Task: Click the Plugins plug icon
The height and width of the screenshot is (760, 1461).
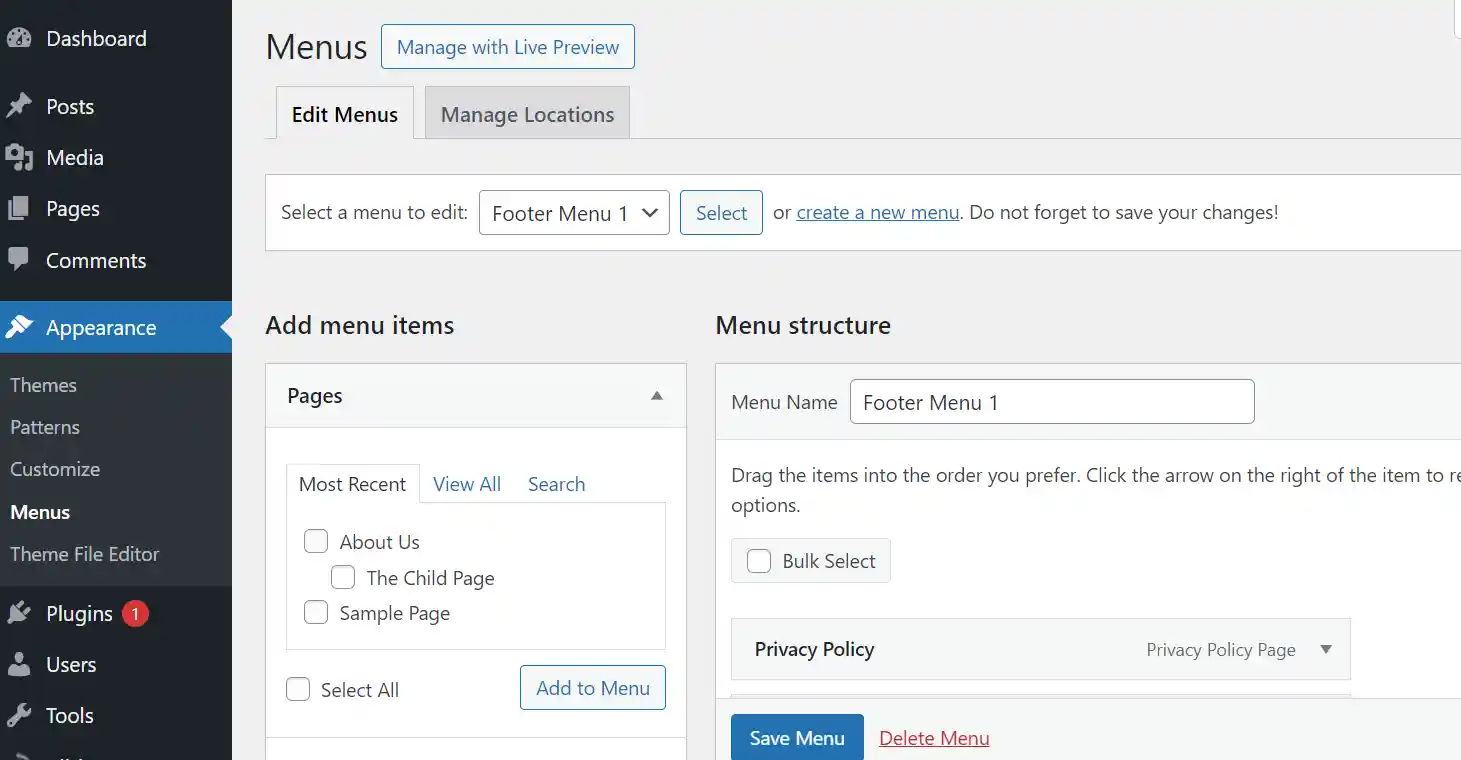Action: (19, 614)
